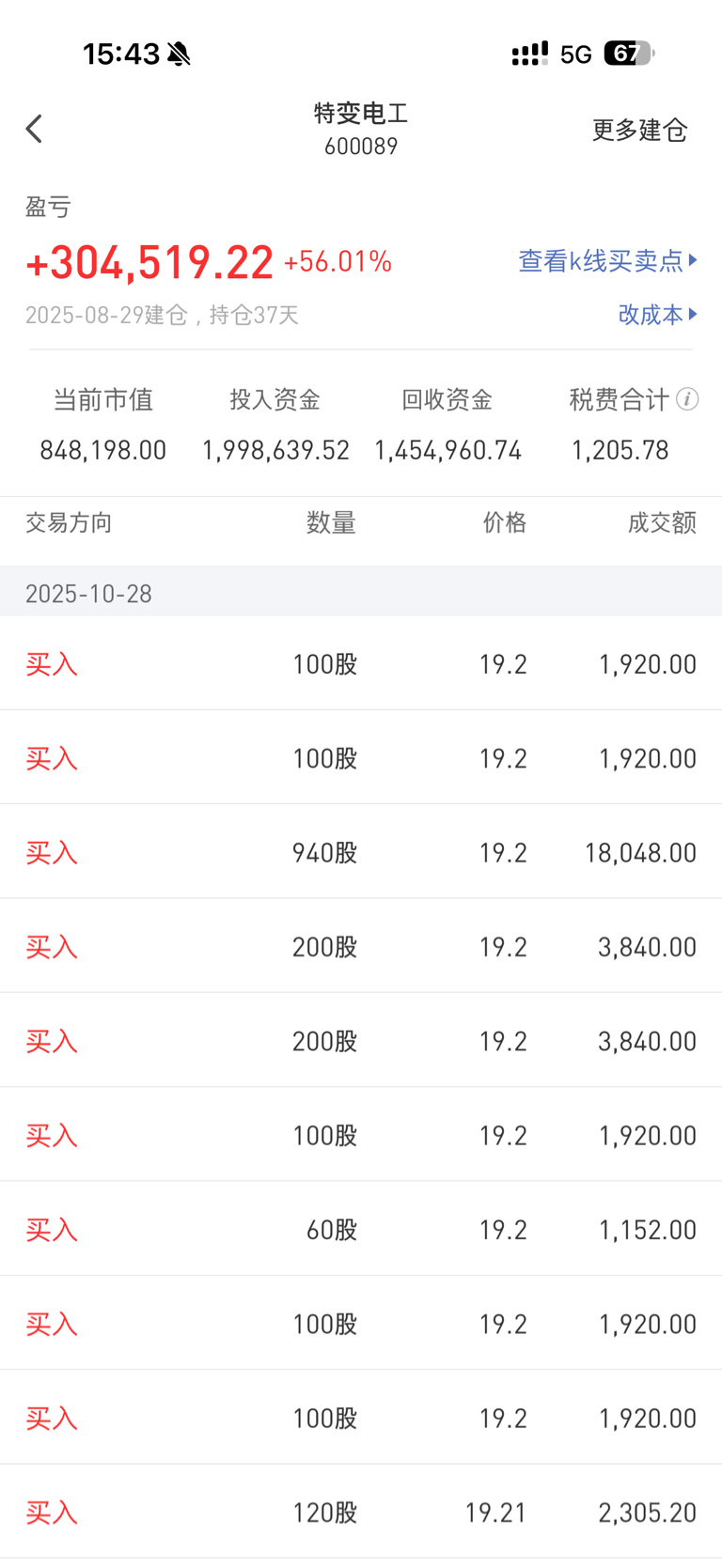
Task: Tap the 当前市值 value 848,198.00
Action: [103, 450]
